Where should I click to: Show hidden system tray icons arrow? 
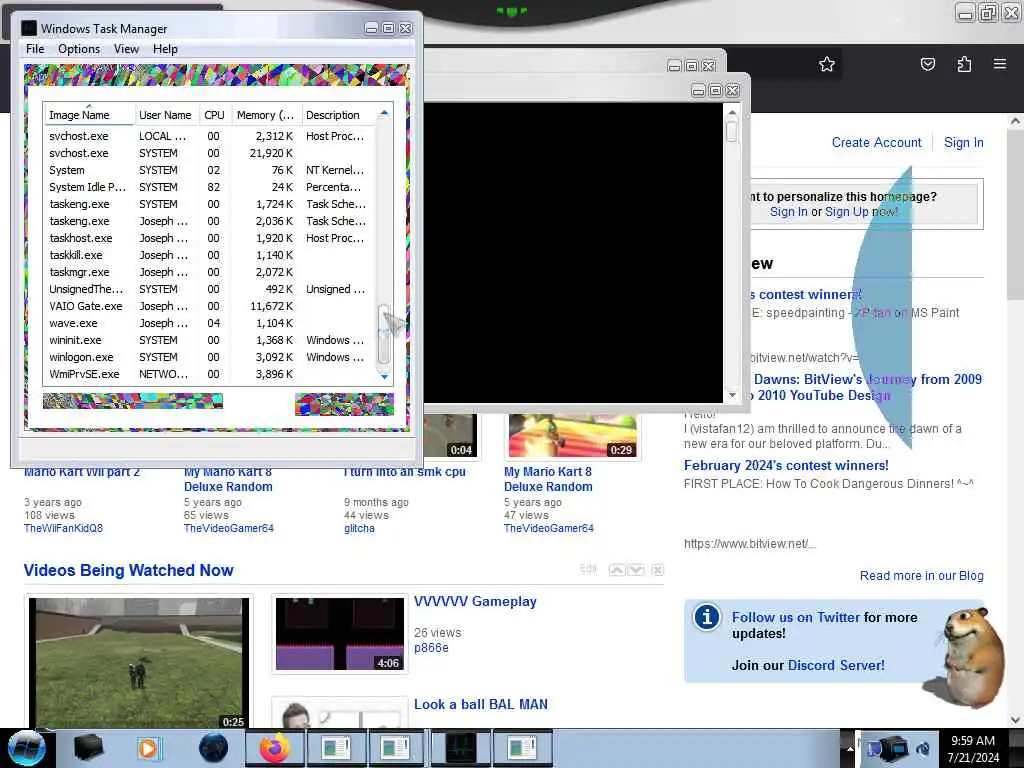point(850,748)
